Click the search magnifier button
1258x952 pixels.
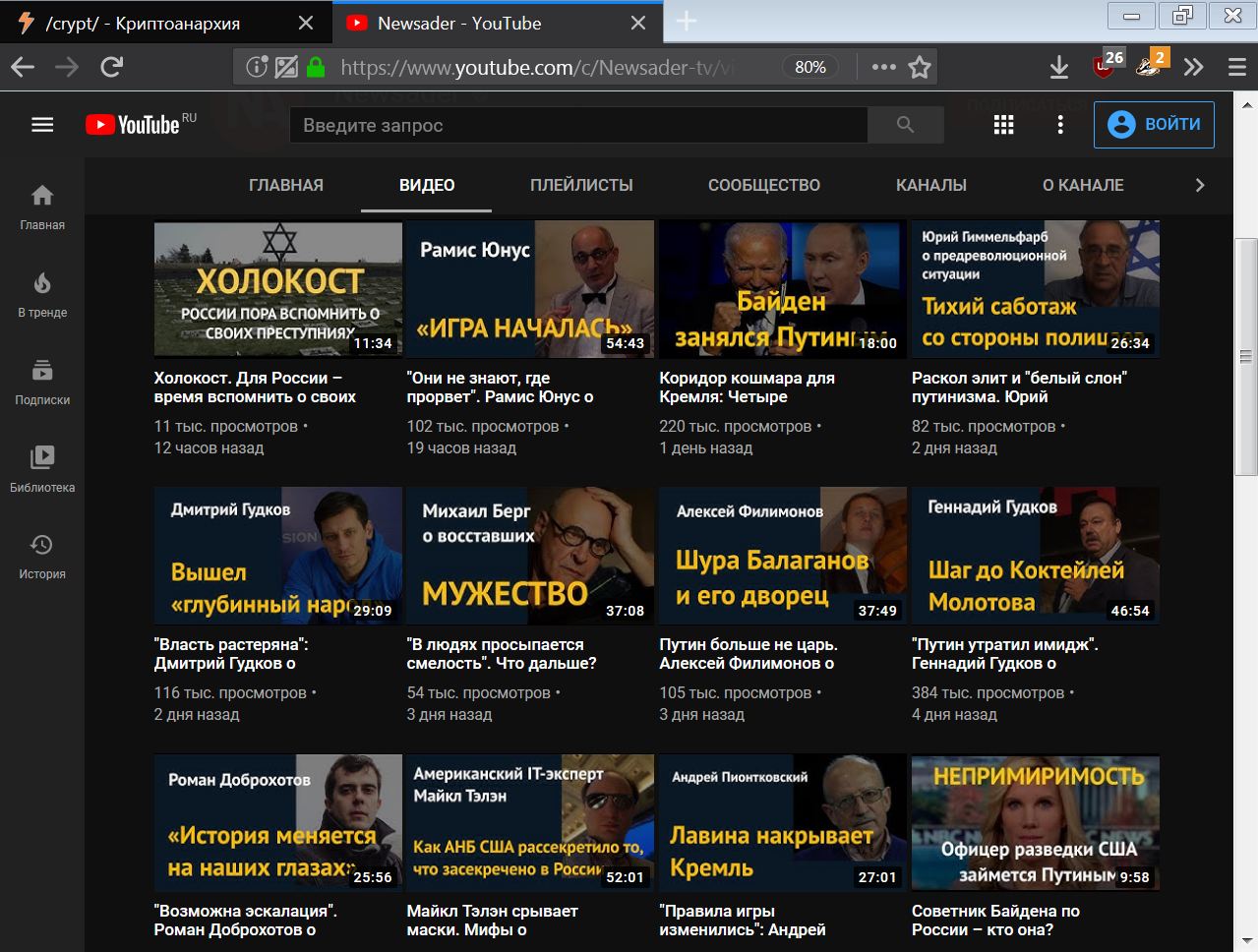905,125
